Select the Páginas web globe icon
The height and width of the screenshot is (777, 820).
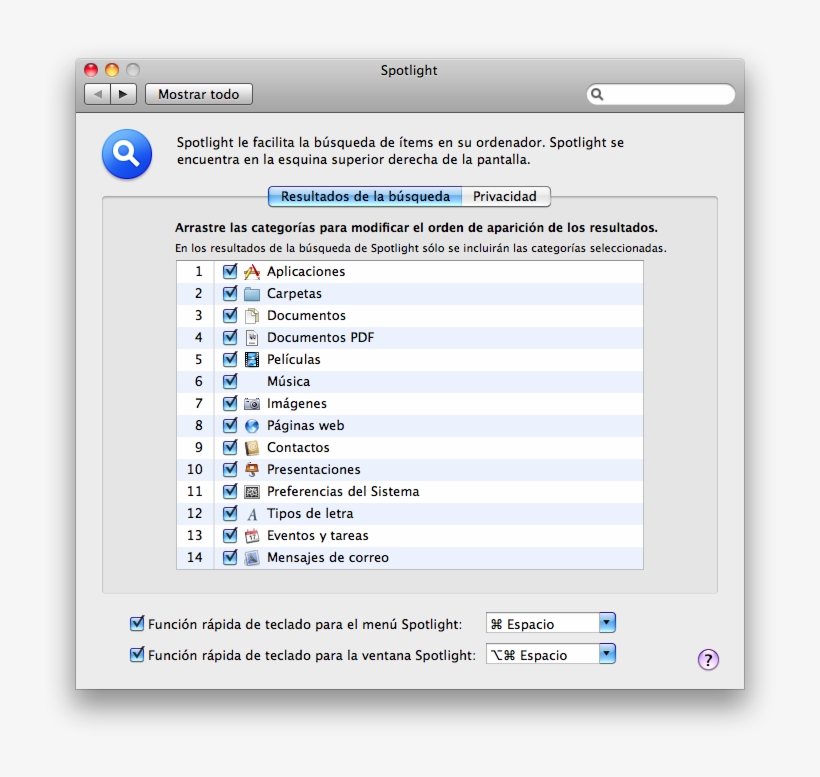point(251,425)
